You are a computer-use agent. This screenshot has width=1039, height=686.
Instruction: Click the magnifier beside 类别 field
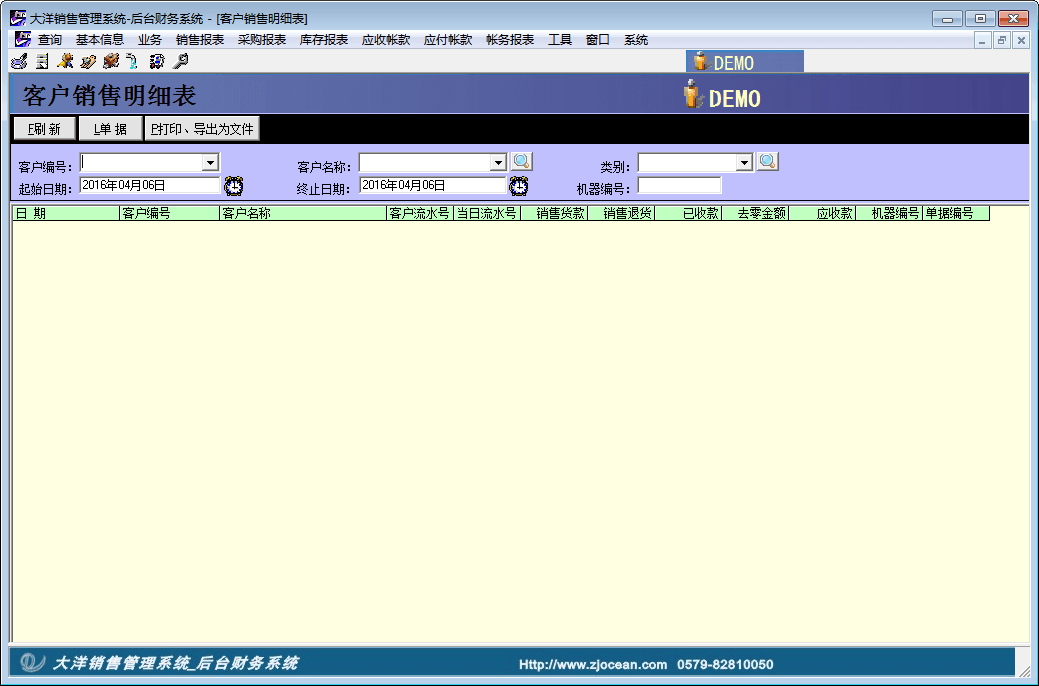click(x=767, y=161)
